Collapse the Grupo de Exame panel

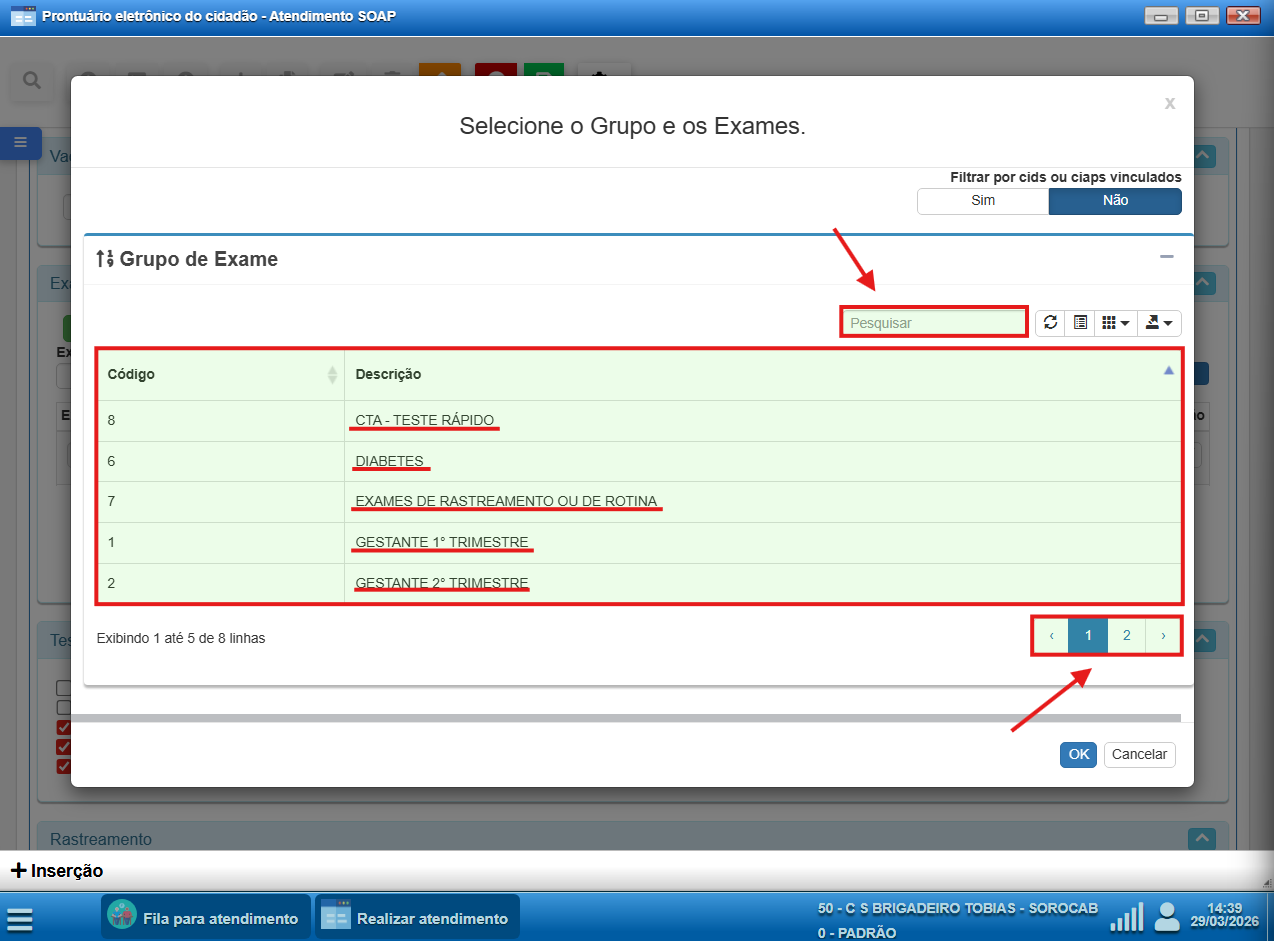click(1166, 258)
